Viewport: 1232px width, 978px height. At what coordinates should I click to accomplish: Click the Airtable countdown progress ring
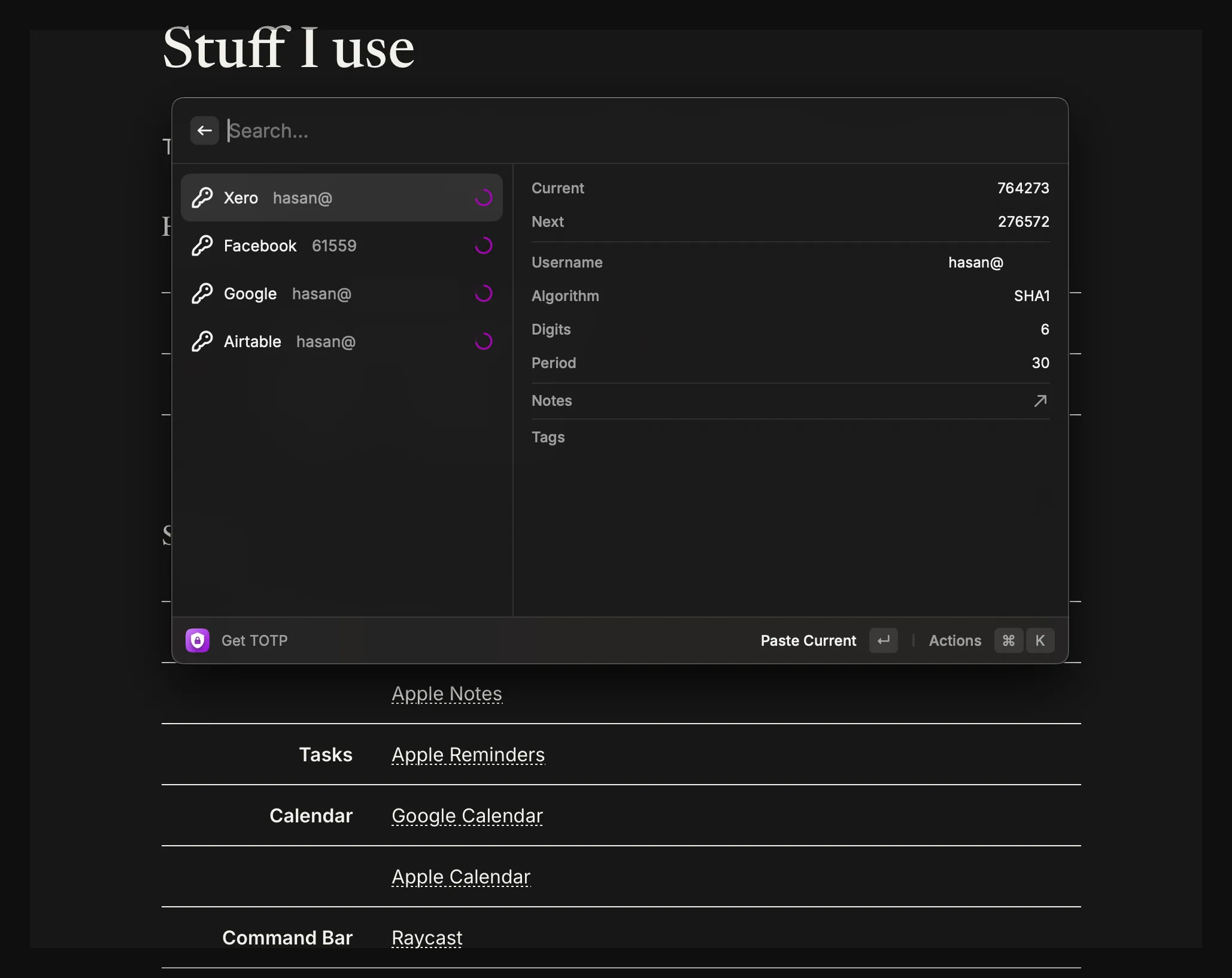(x=484, y=341)
